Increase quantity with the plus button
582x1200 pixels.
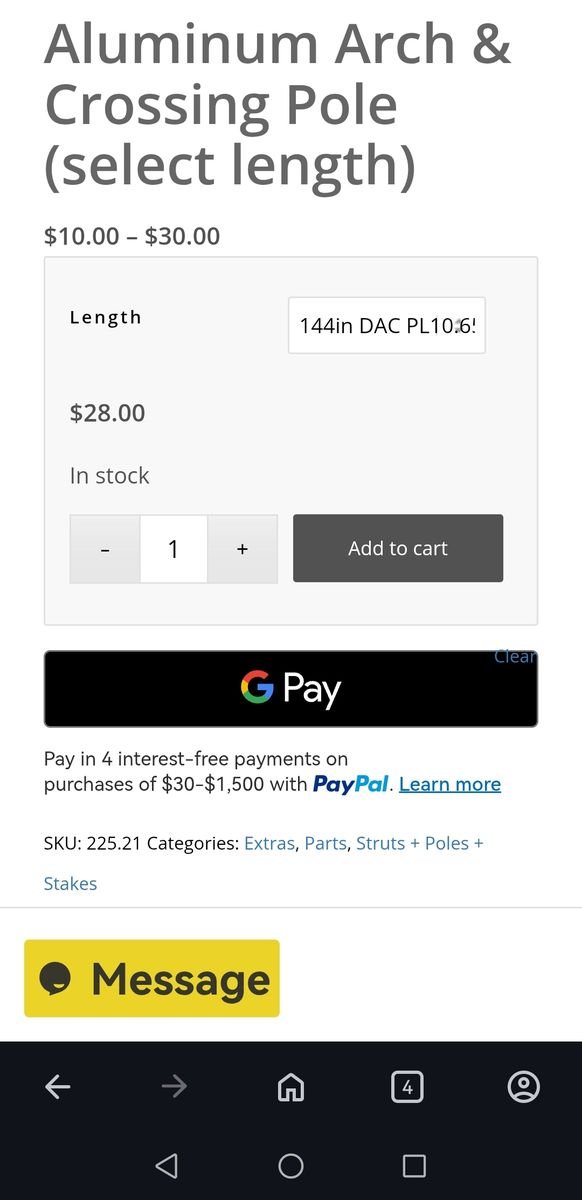pyautogui.click(x=242, y=549)
